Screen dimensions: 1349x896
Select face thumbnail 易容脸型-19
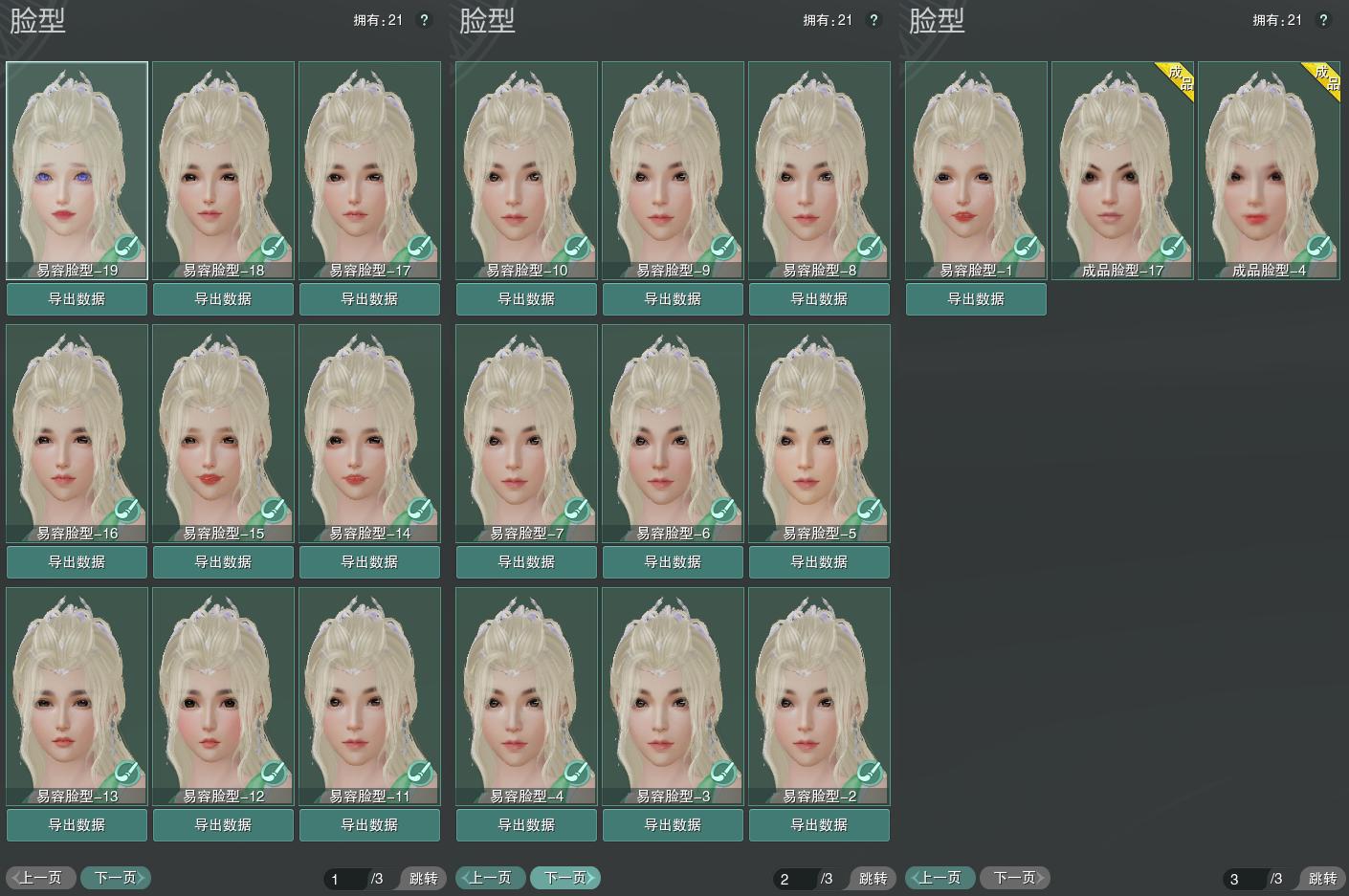[x=77, y=170]
